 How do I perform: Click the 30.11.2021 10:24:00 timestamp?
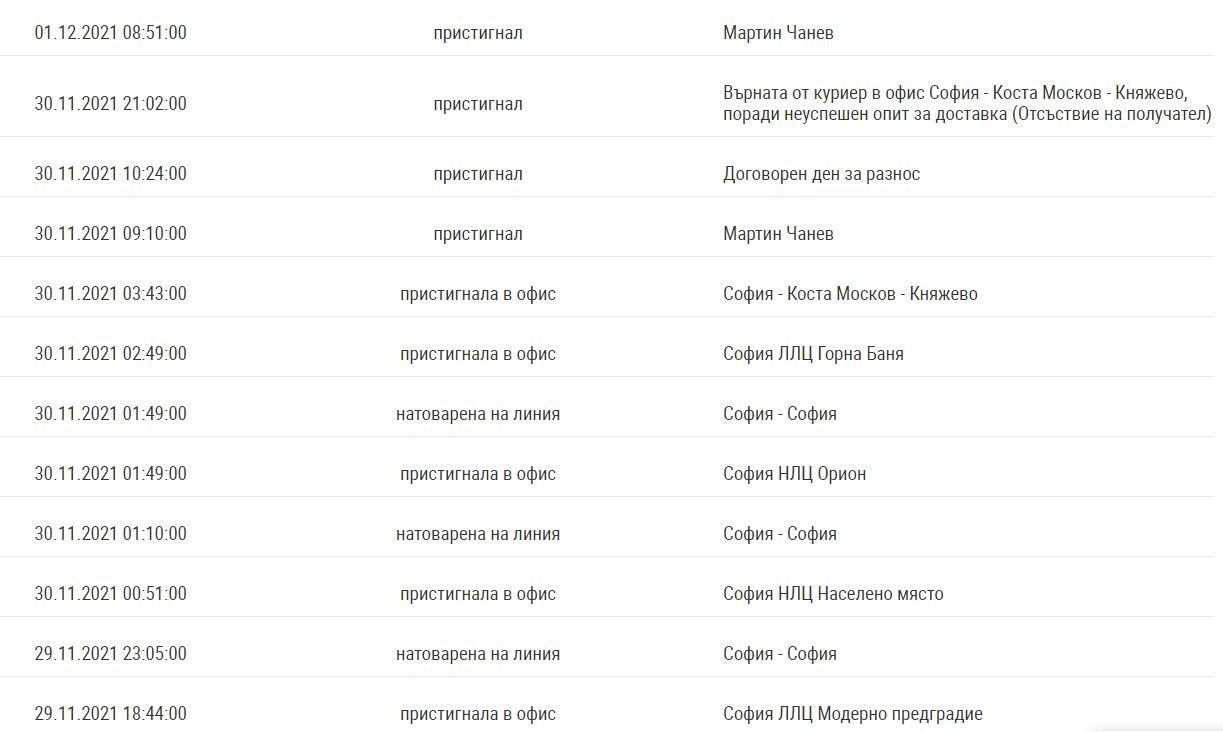(x=110, y=174)
